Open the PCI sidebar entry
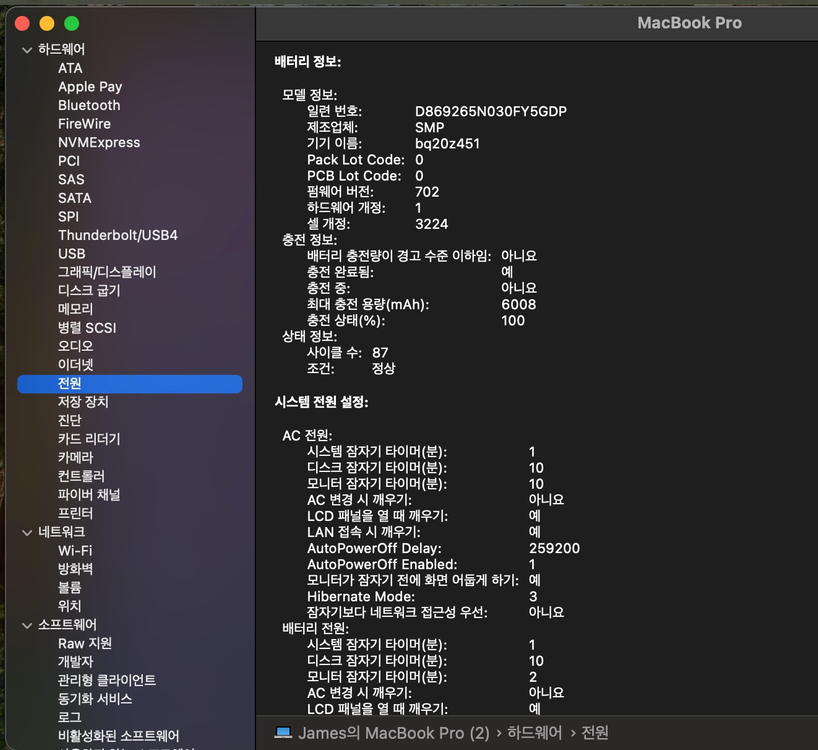 point(69,161)
